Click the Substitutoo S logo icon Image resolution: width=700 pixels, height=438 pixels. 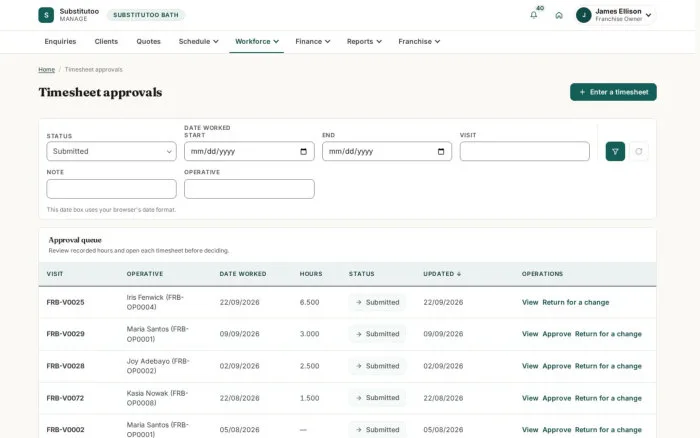point(46,15)
